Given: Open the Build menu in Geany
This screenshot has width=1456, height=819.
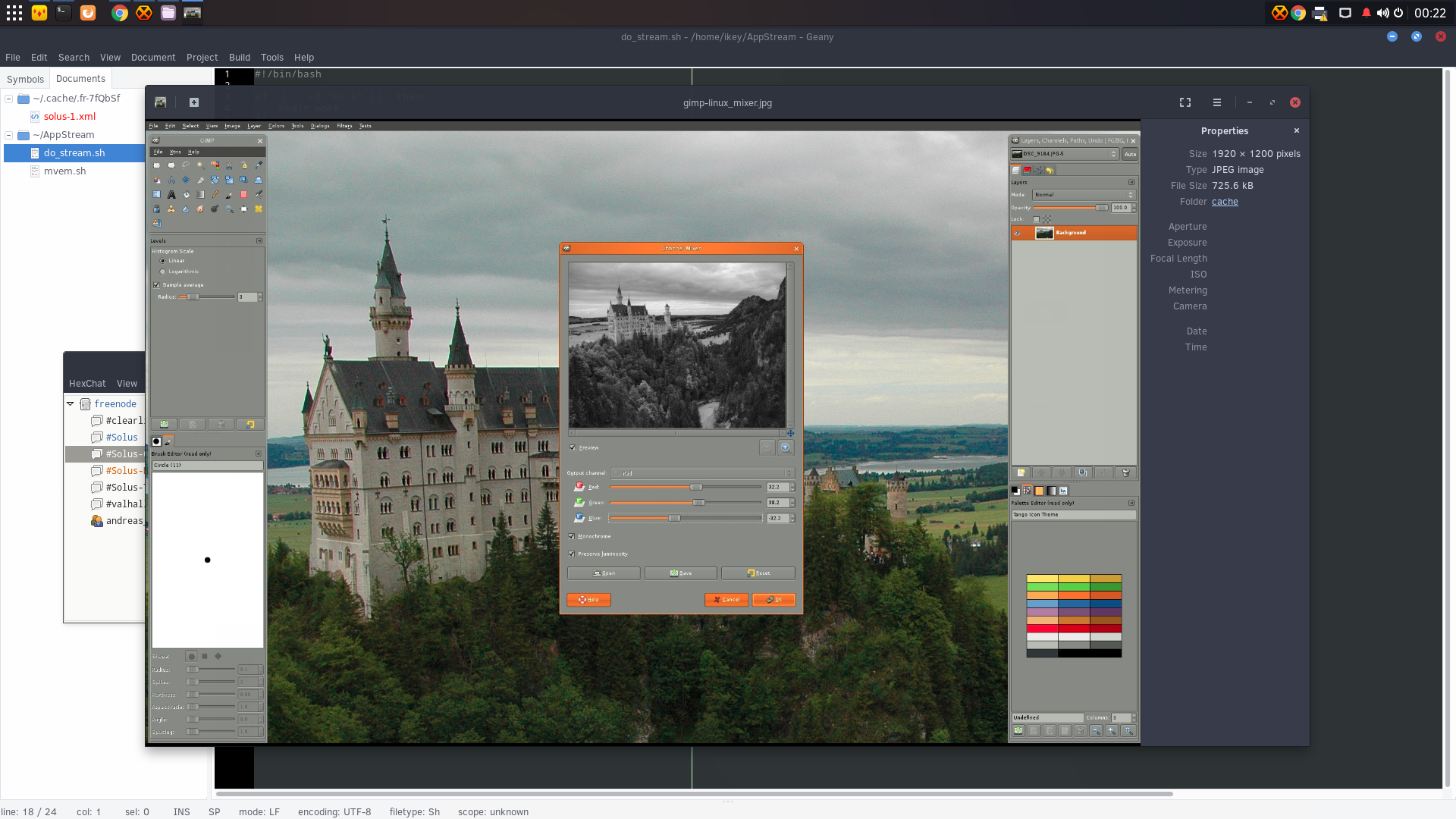Looking at the screenshot, I should click(240, 58).
